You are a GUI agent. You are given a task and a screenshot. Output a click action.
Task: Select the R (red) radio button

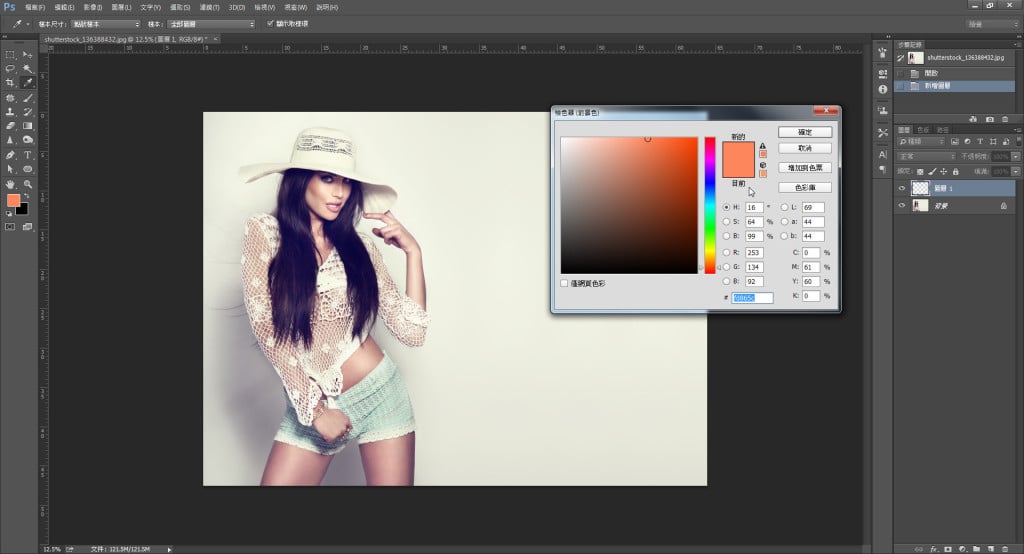pyautogui.click(x=727, y=254)
